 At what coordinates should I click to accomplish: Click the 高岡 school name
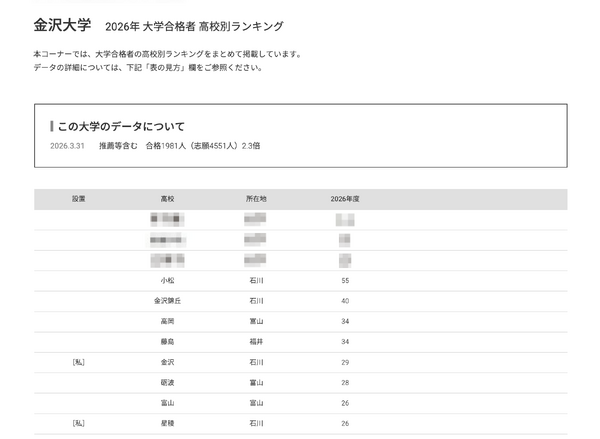(x=167, y=321)
